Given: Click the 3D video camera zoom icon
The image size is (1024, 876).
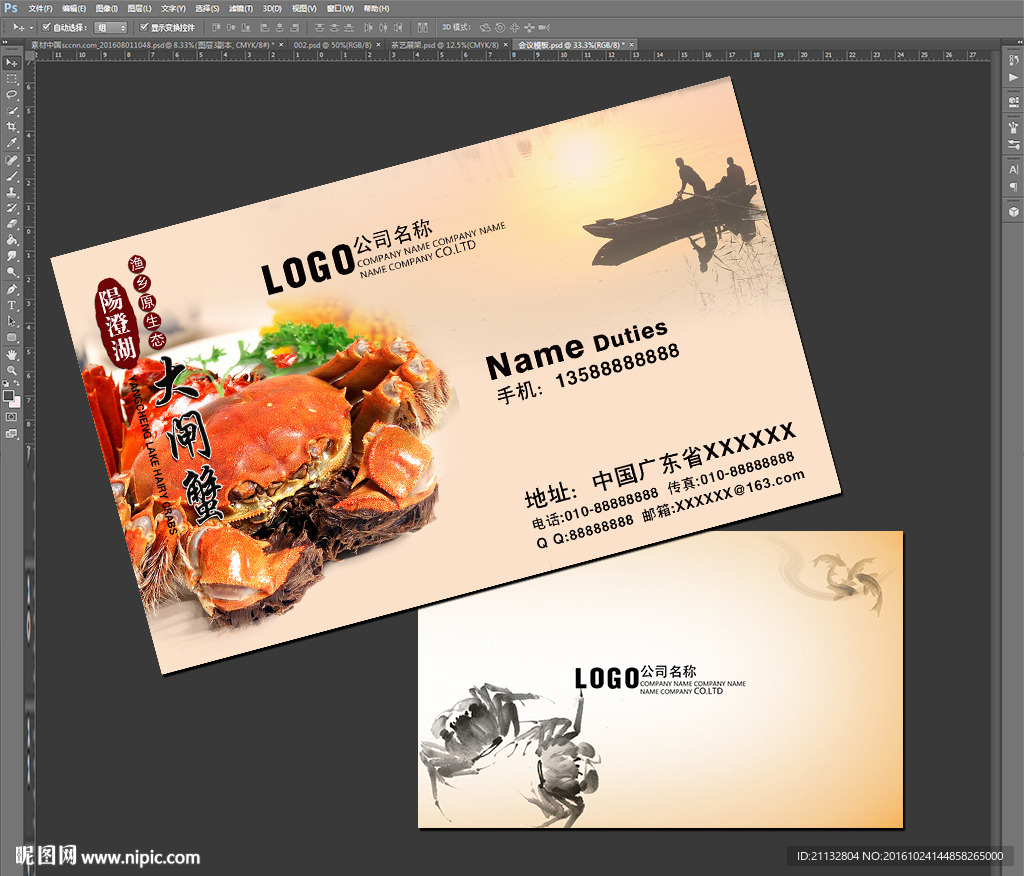Looking at the screenshot, I should [544, 27].
